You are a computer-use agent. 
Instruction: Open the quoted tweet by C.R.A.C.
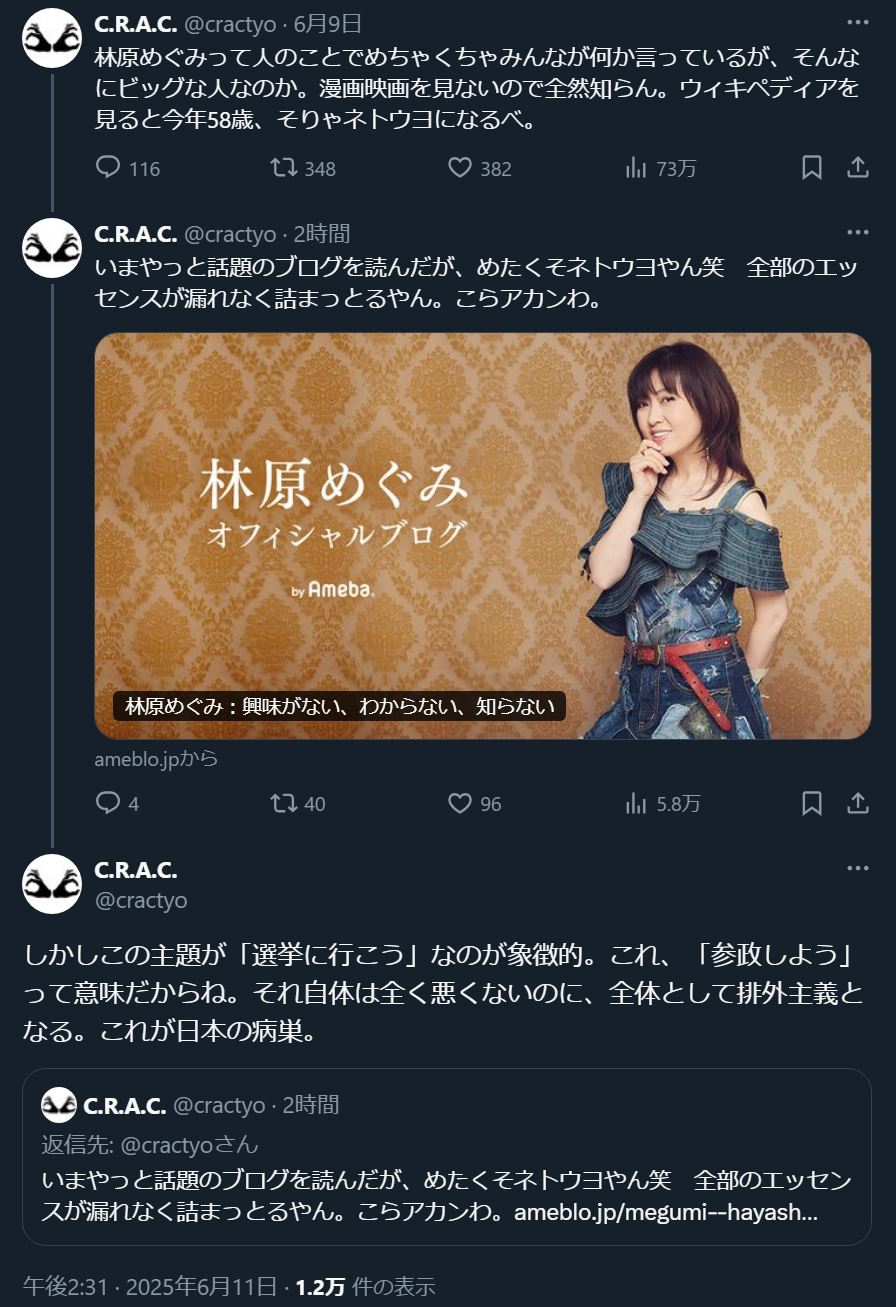447,1156
